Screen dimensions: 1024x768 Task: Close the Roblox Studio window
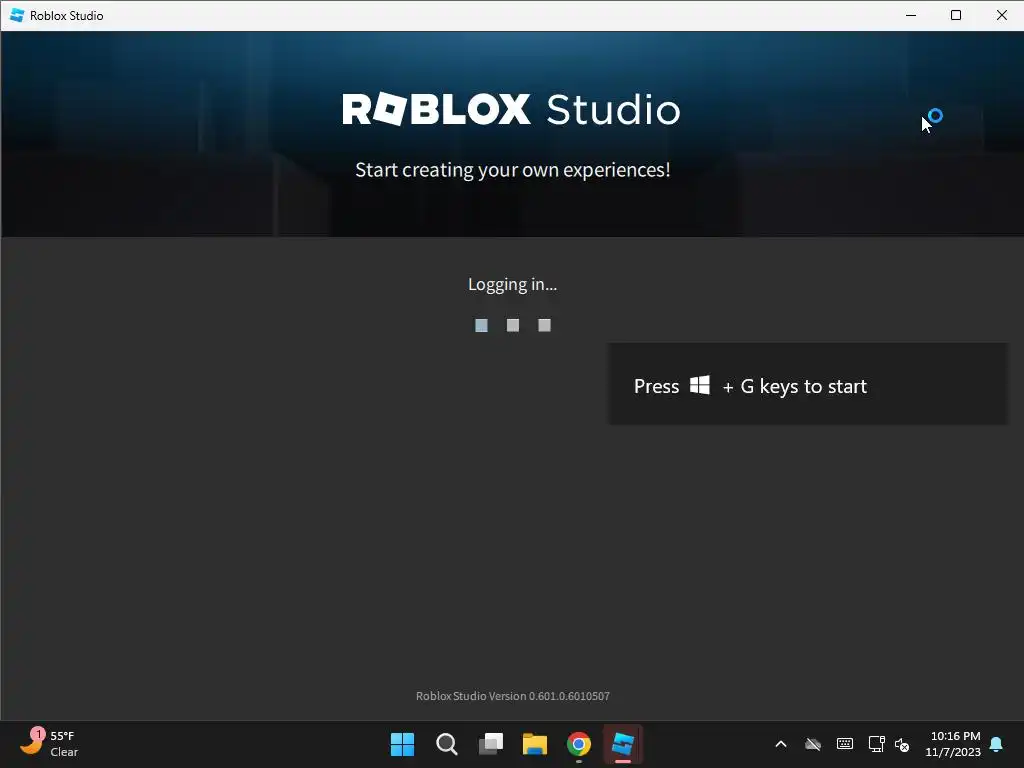tap(1001, 15)
